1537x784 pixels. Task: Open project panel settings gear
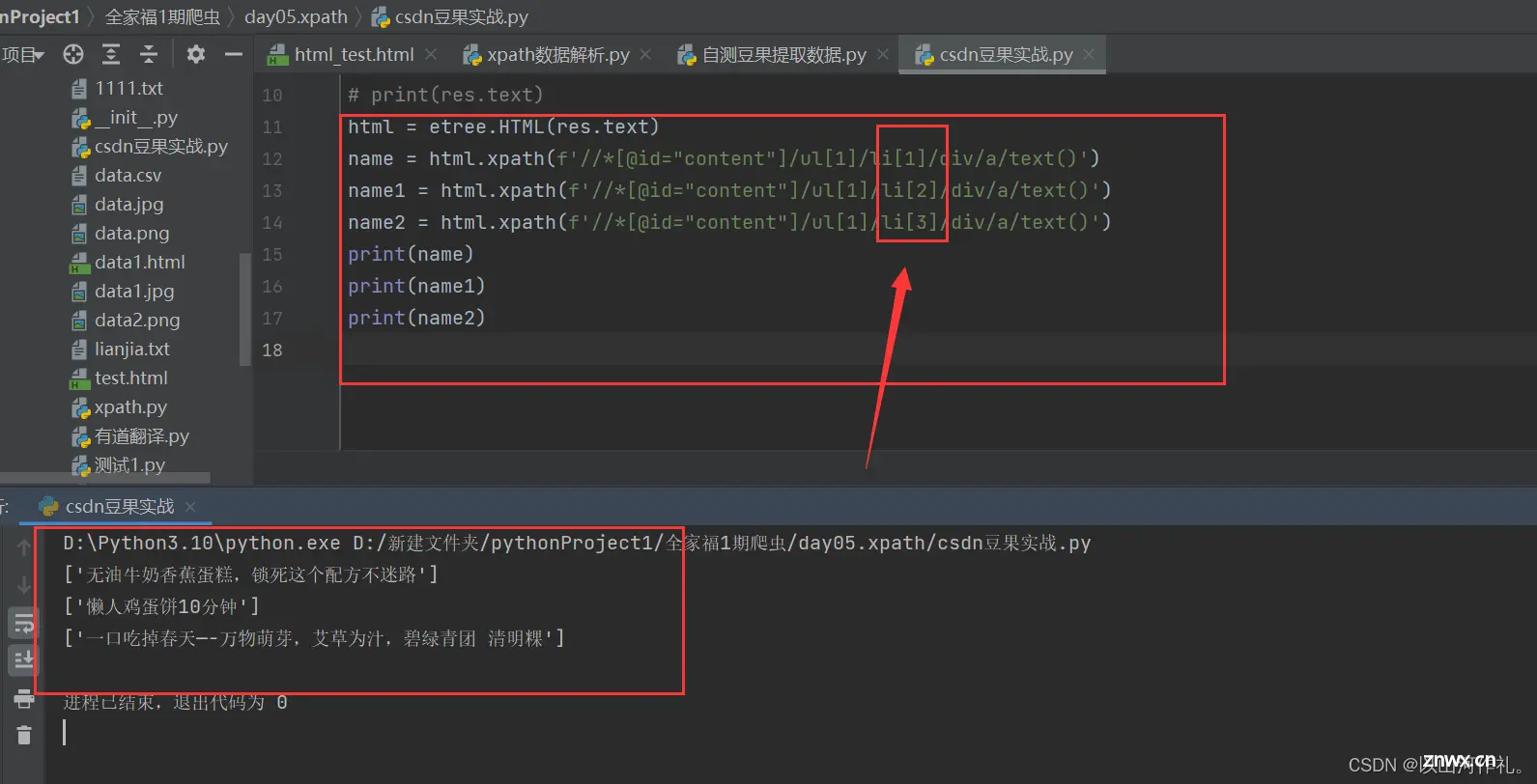pyautogui.click(x=196, y=54)
